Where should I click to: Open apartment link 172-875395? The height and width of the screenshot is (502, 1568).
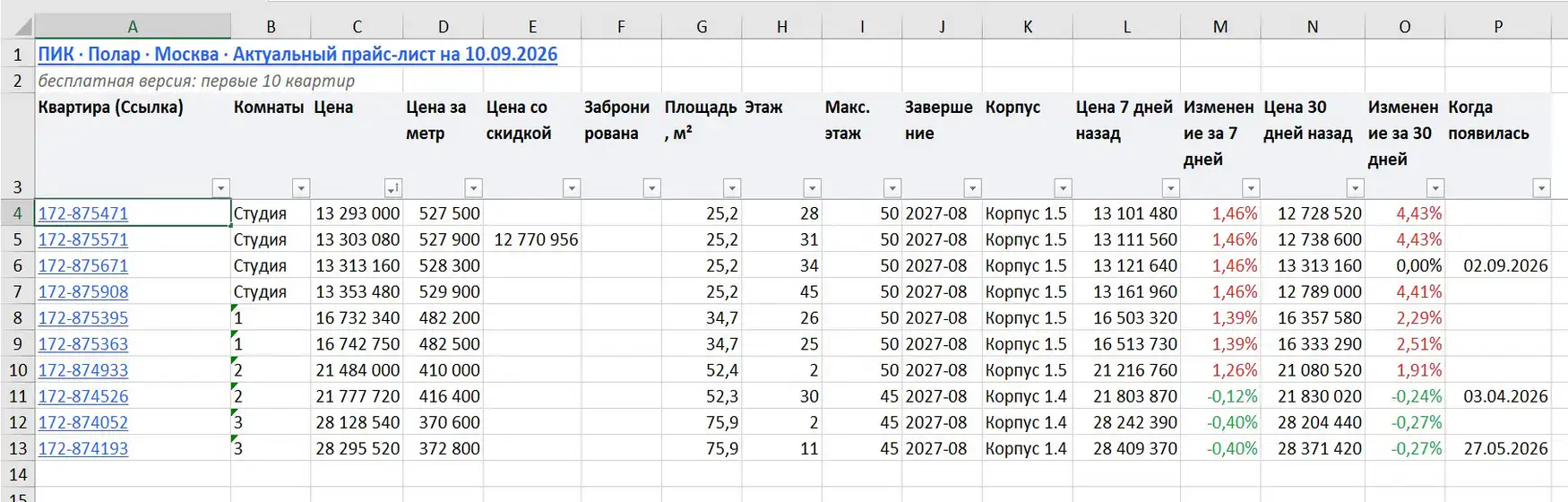coord(82,317)
